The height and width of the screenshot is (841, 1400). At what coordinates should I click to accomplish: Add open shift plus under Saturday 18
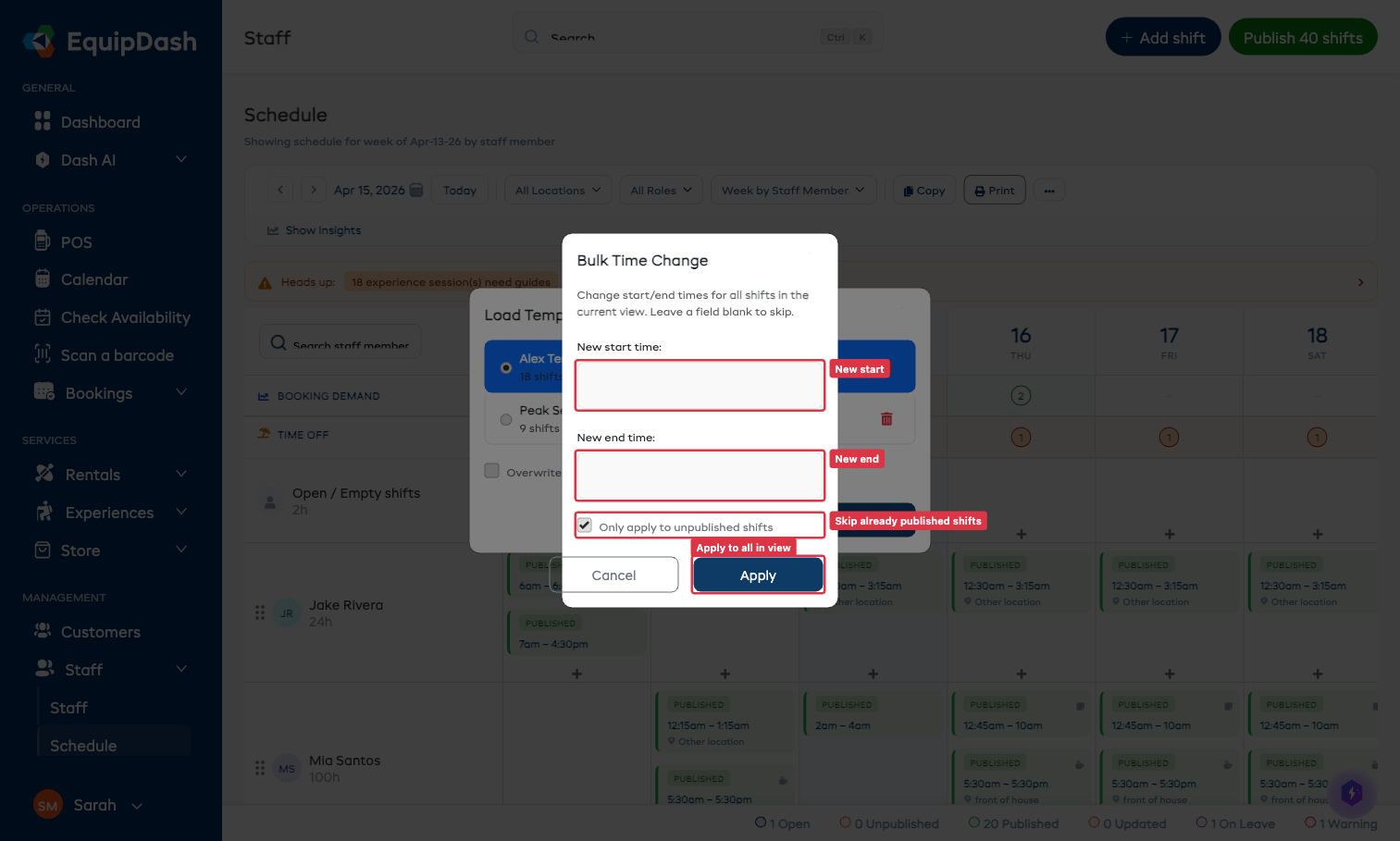(1318, 534)
